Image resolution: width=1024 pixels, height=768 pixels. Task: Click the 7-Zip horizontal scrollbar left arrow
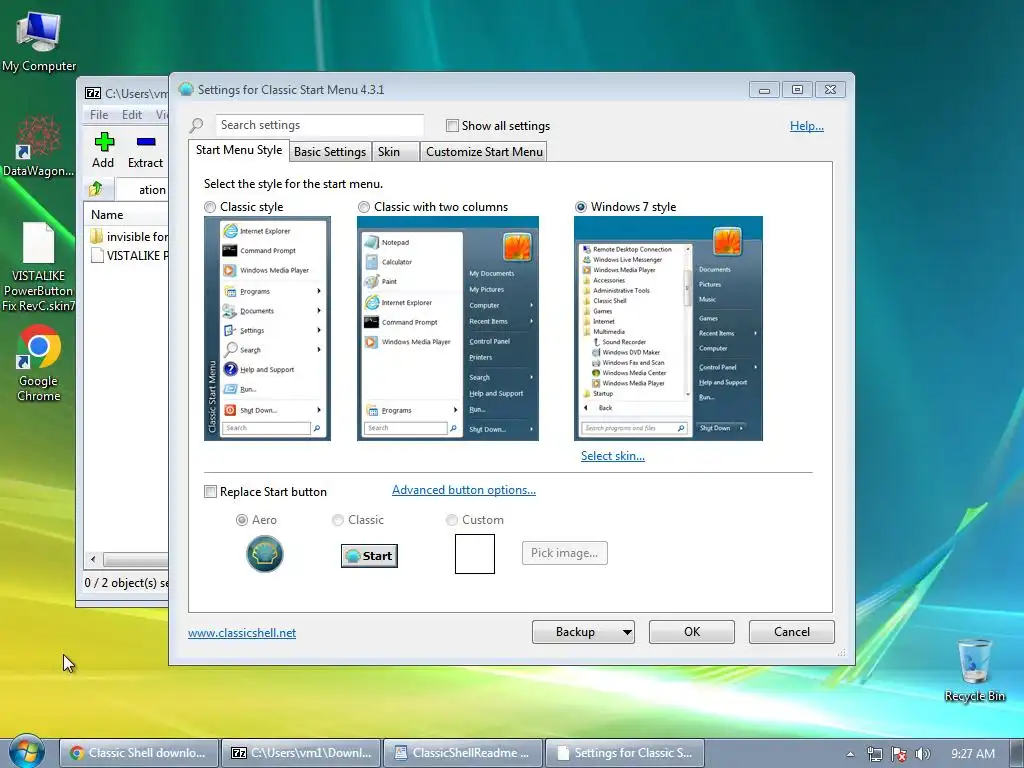tap(93, 559)
